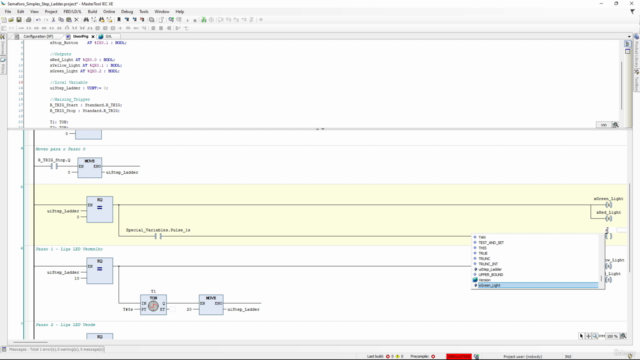
Task: Select the crosshair pan tool in editor corner
Action: coord(588,336)
